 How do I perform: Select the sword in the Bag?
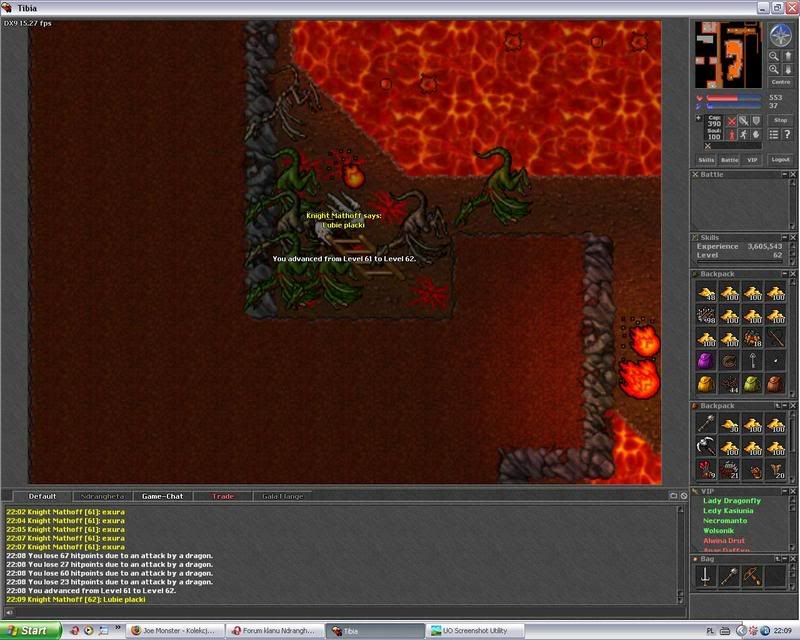(707, 577)
